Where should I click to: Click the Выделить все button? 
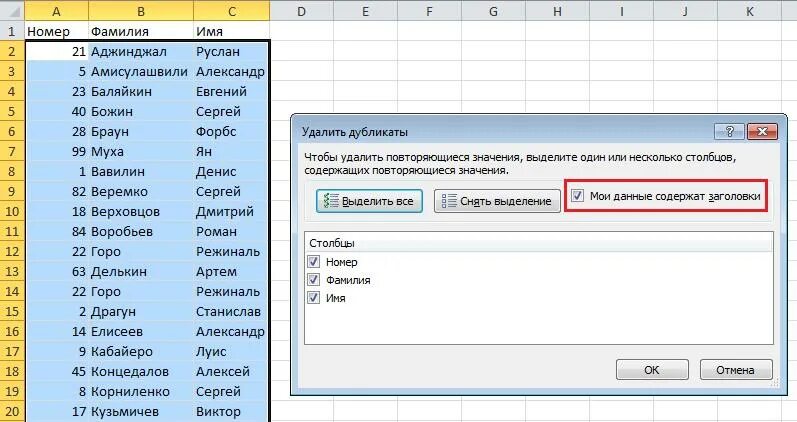pyautogui.click(x=369, y=201)
